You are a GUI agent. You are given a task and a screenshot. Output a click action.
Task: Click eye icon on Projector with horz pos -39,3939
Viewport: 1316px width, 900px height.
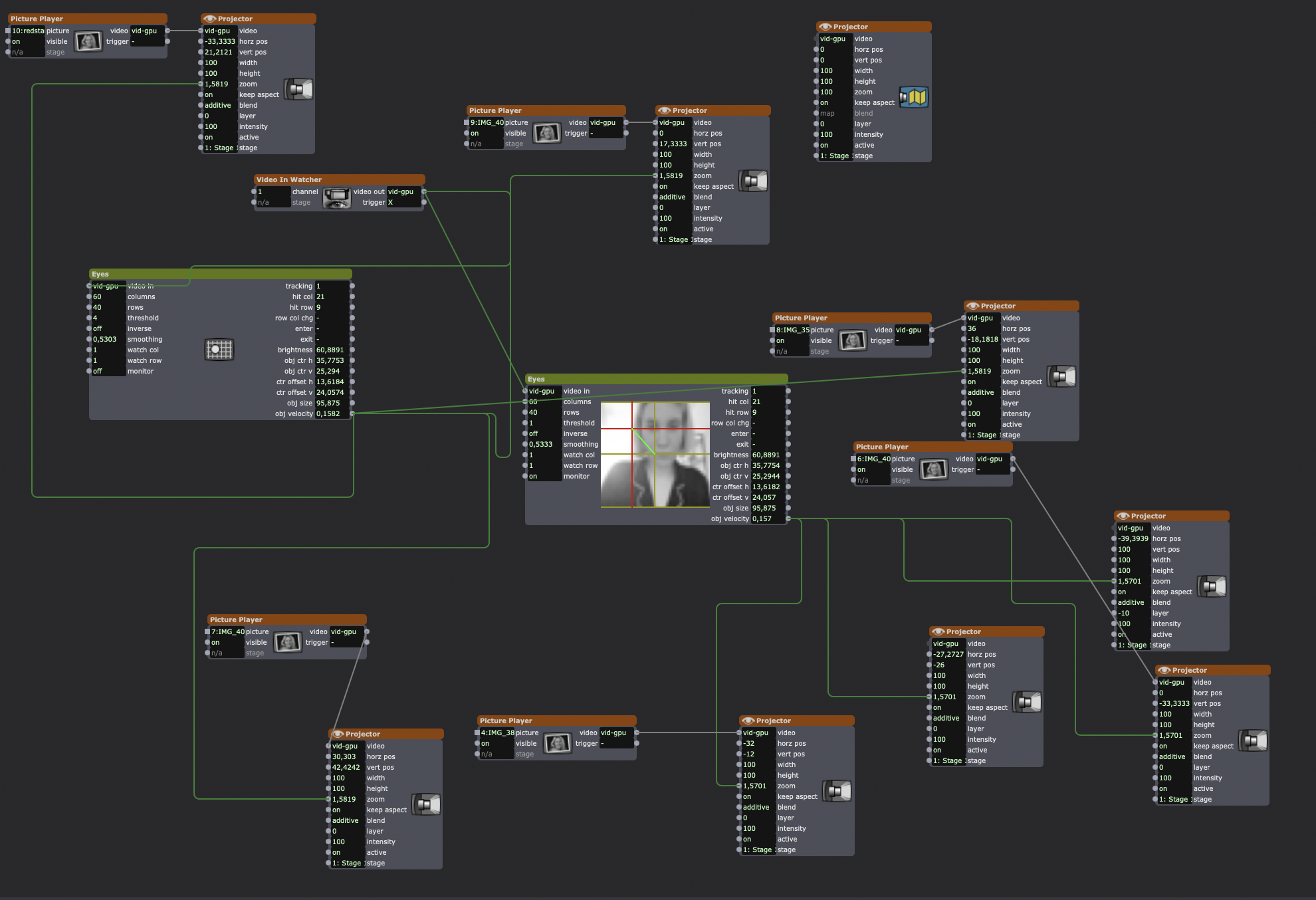(1123, 516)
